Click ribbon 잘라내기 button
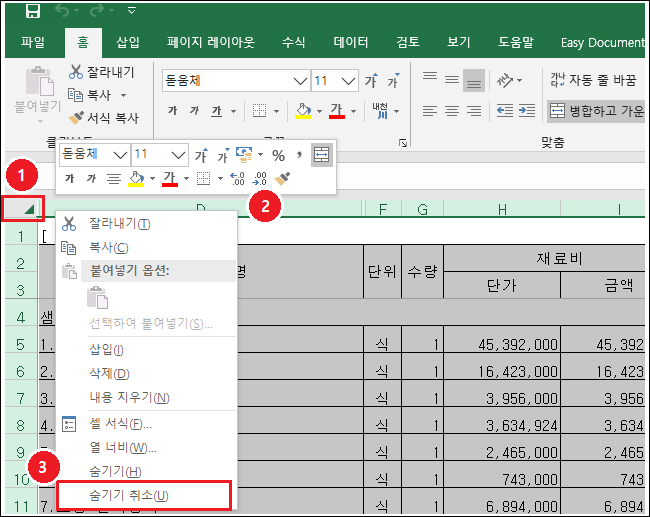Viewport: 650px width, 517px height. (102, 72)
